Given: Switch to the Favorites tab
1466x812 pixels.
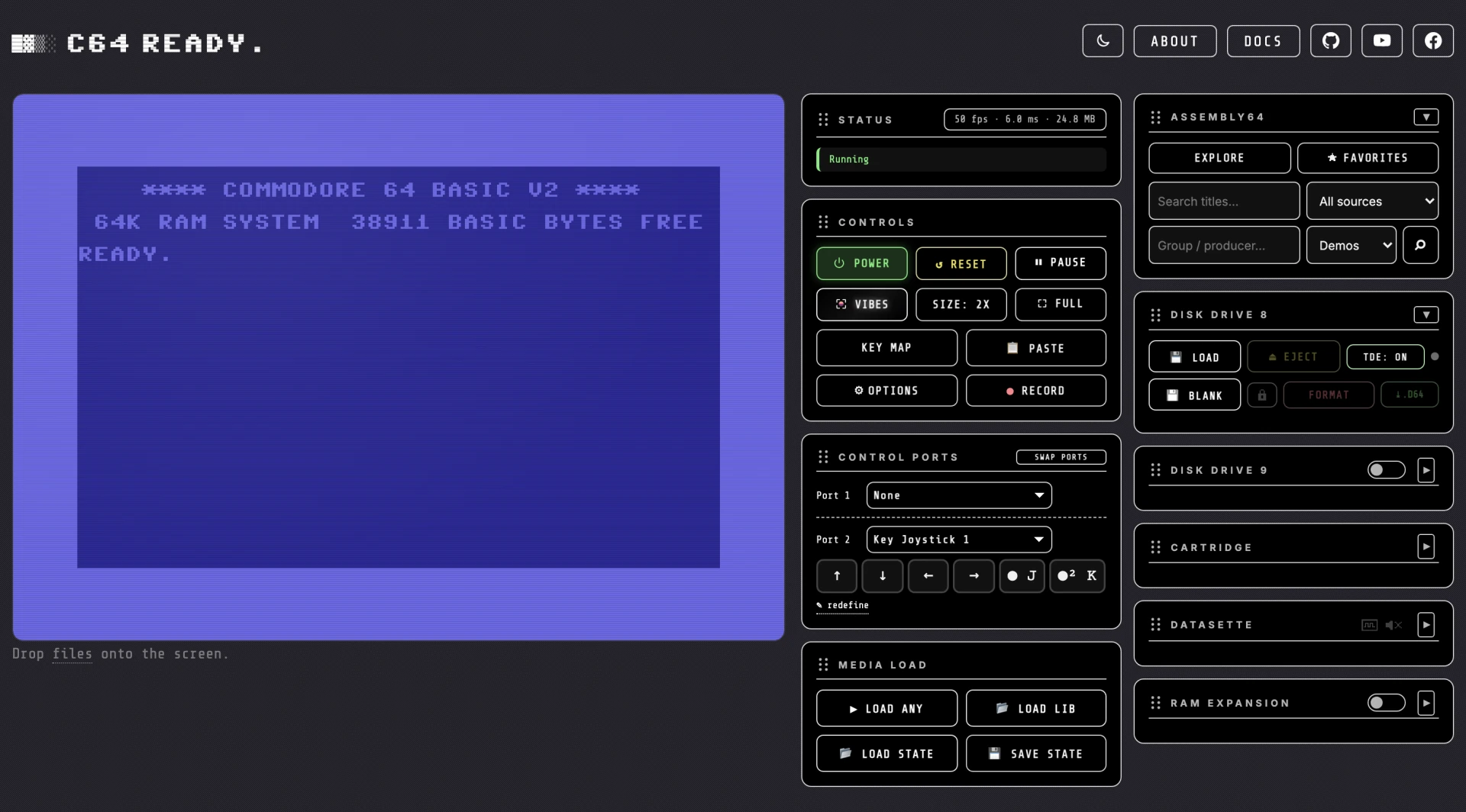Looking at the screenshot, I should click(1368, 158).
